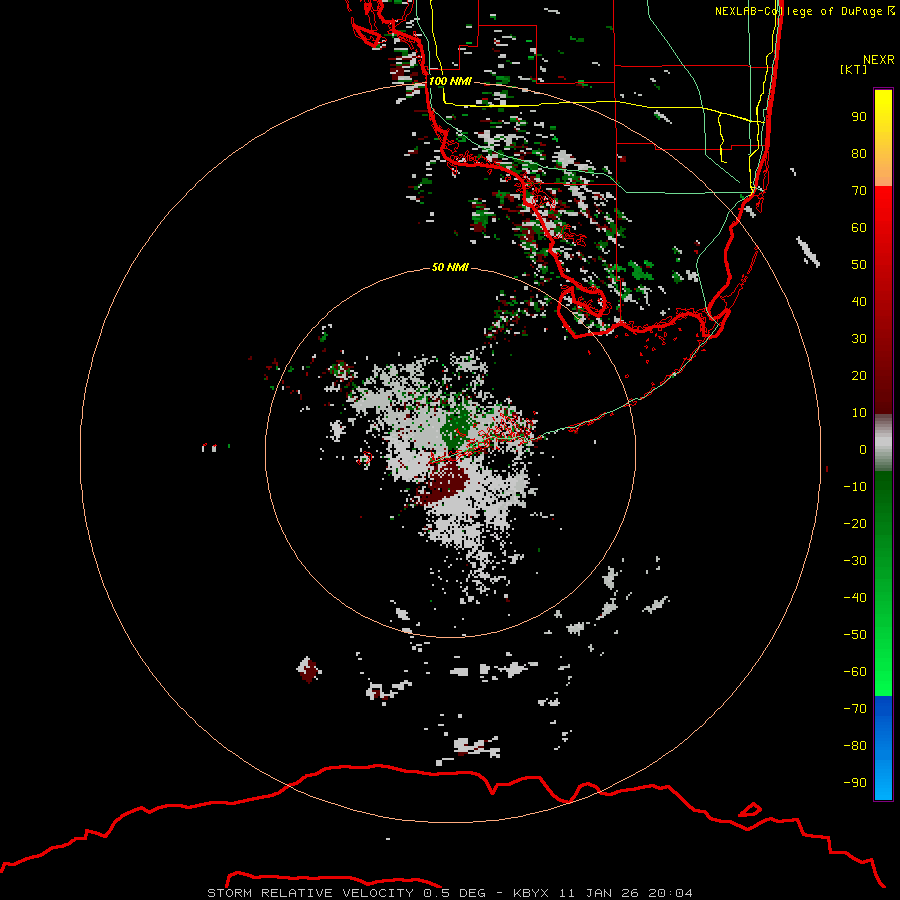The image size is (900, 900).
Task: Click the NEXR label above the scale
Action: pyautogui.click(x=878, y=60)
